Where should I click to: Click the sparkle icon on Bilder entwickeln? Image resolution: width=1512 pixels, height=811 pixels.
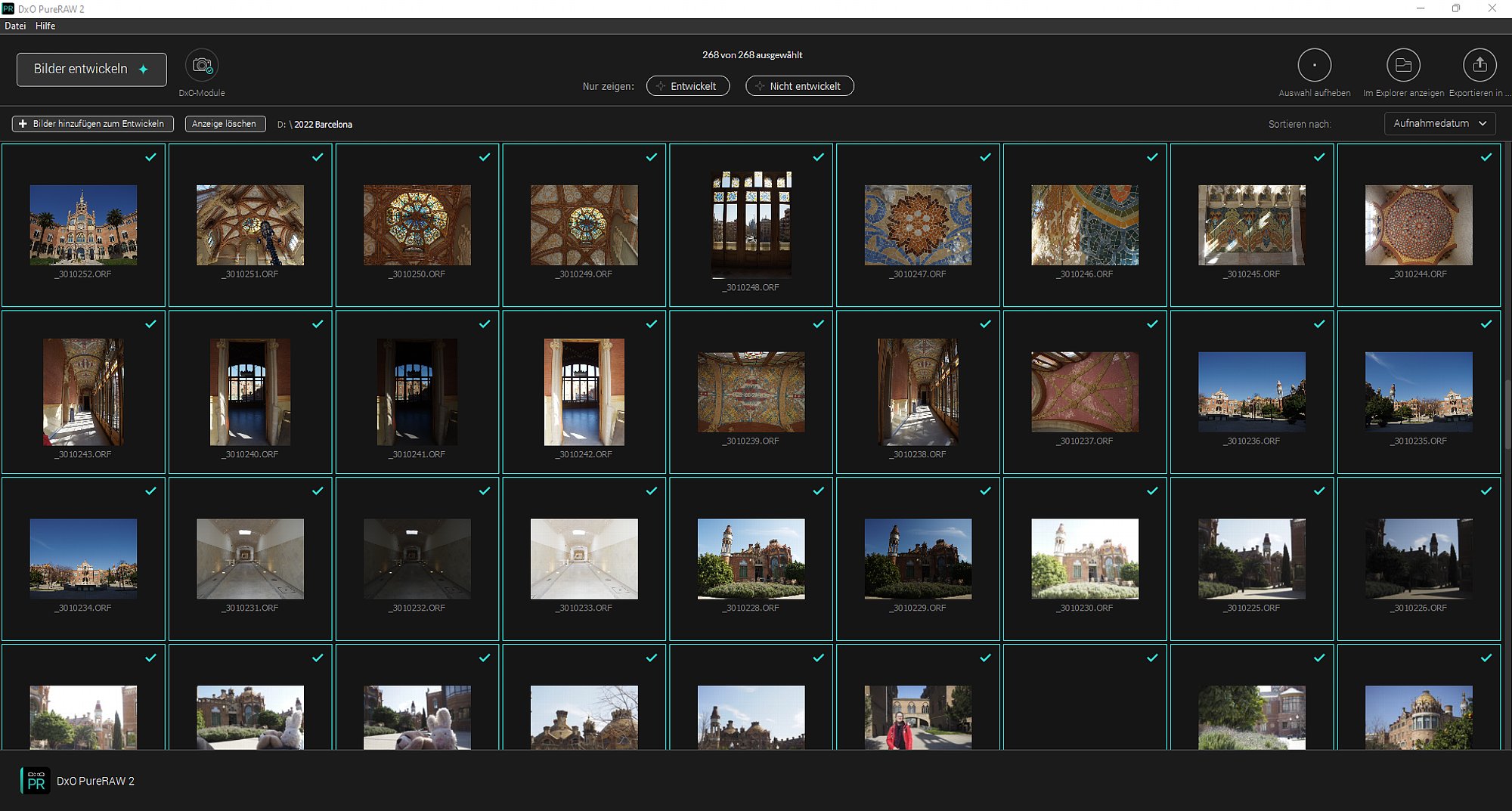click(x=144, y=70)
